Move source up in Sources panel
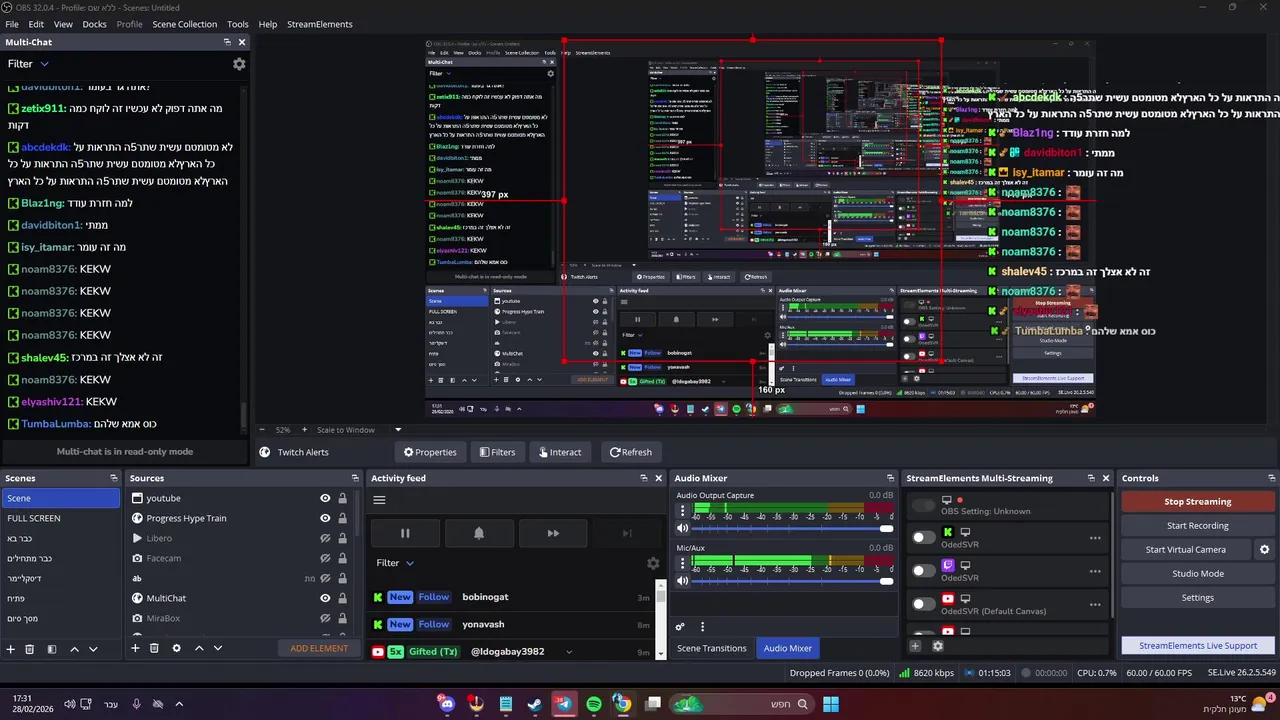Image resolution: width=1280 pixels, height=720 pixels. pyautogui.click(x=199, y=648)
